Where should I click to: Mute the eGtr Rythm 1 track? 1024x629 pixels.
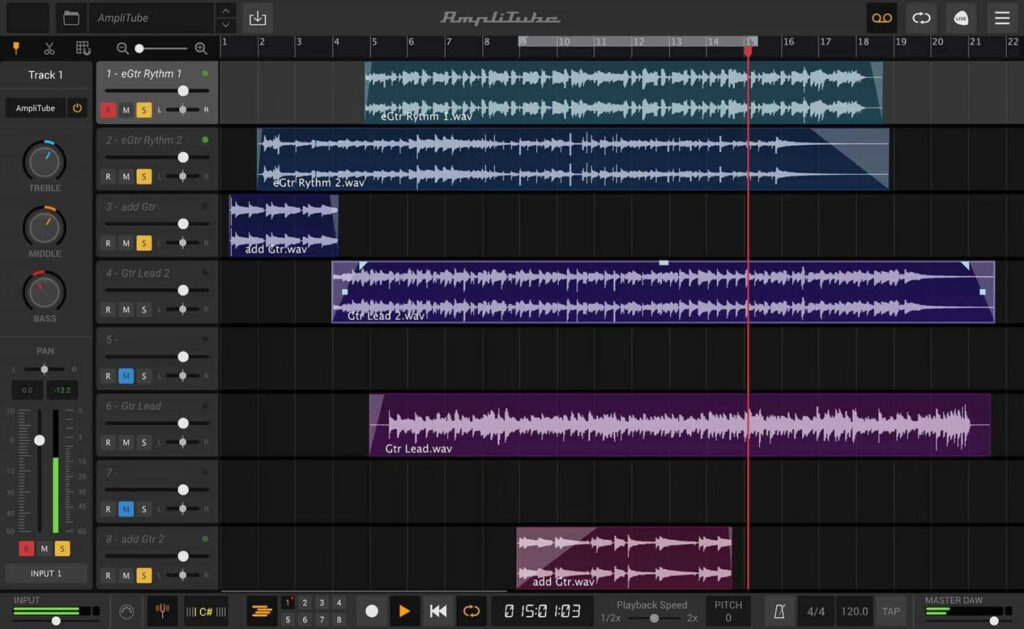127,110
